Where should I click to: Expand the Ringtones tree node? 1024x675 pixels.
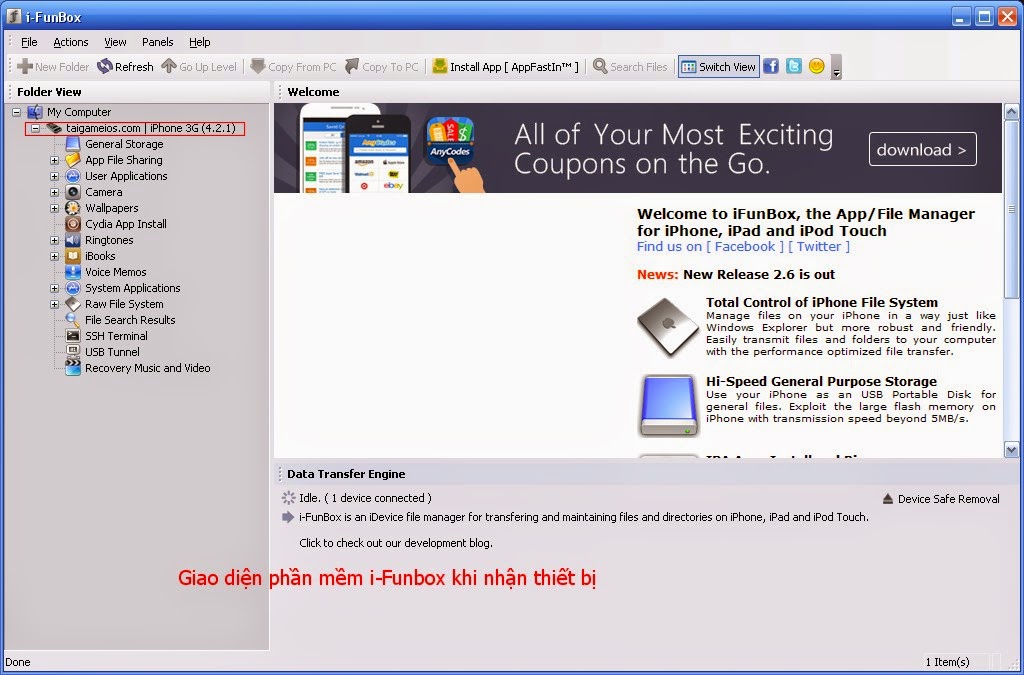point(55,240)
